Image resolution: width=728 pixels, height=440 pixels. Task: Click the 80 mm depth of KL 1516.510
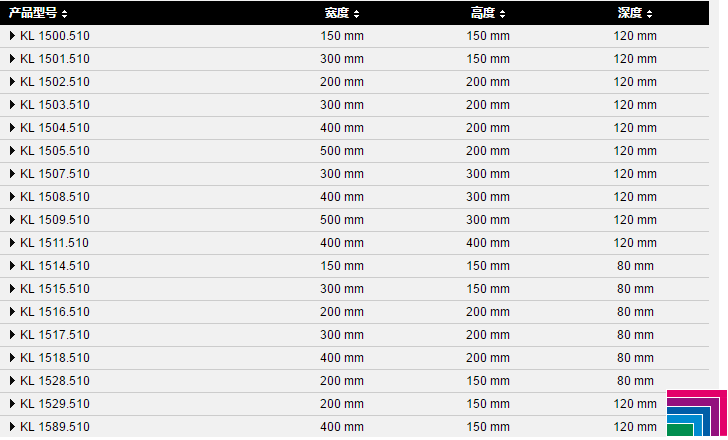pyautogui.click(x=635, y=312)
